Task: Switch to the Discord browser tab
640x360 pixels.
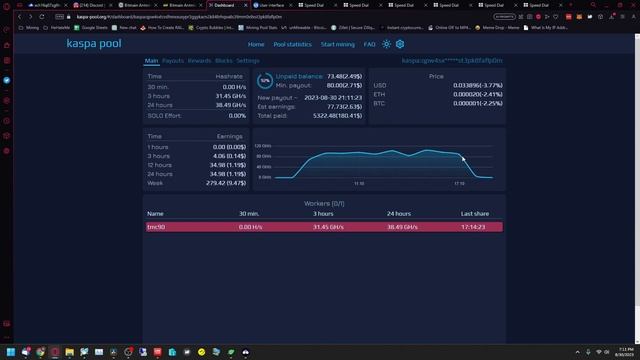Action: (92, 5)
